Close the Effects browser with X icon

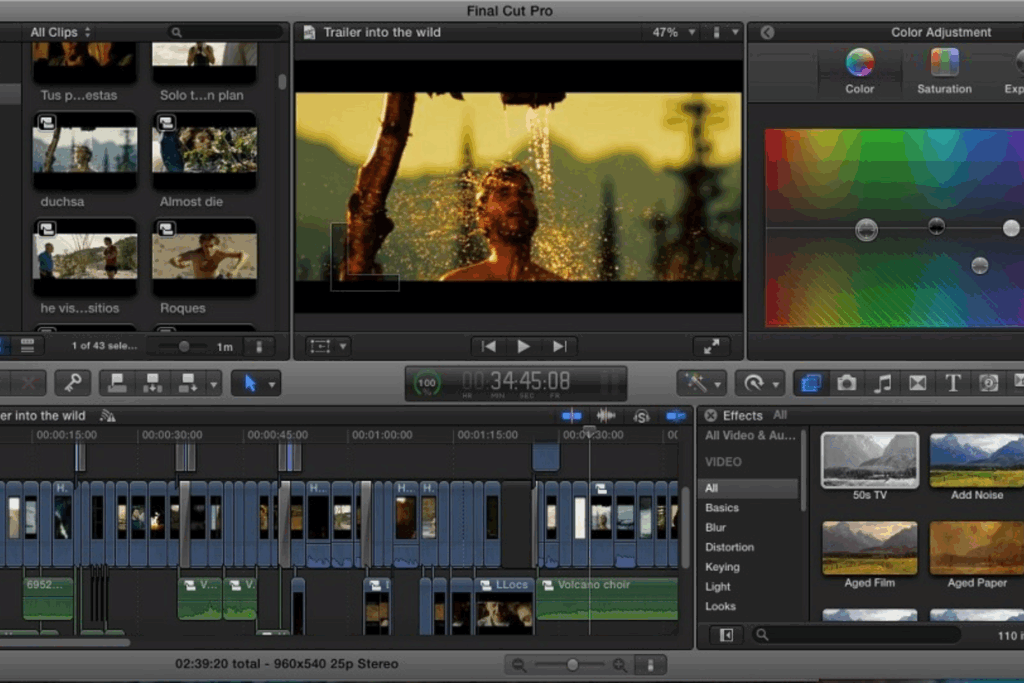click(711, 415)
